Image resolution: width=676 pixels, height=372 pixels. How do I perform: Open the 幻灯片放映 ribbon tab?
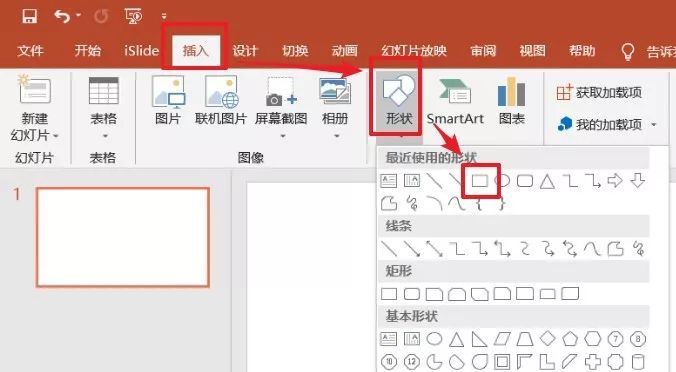(x=414, y=50)
